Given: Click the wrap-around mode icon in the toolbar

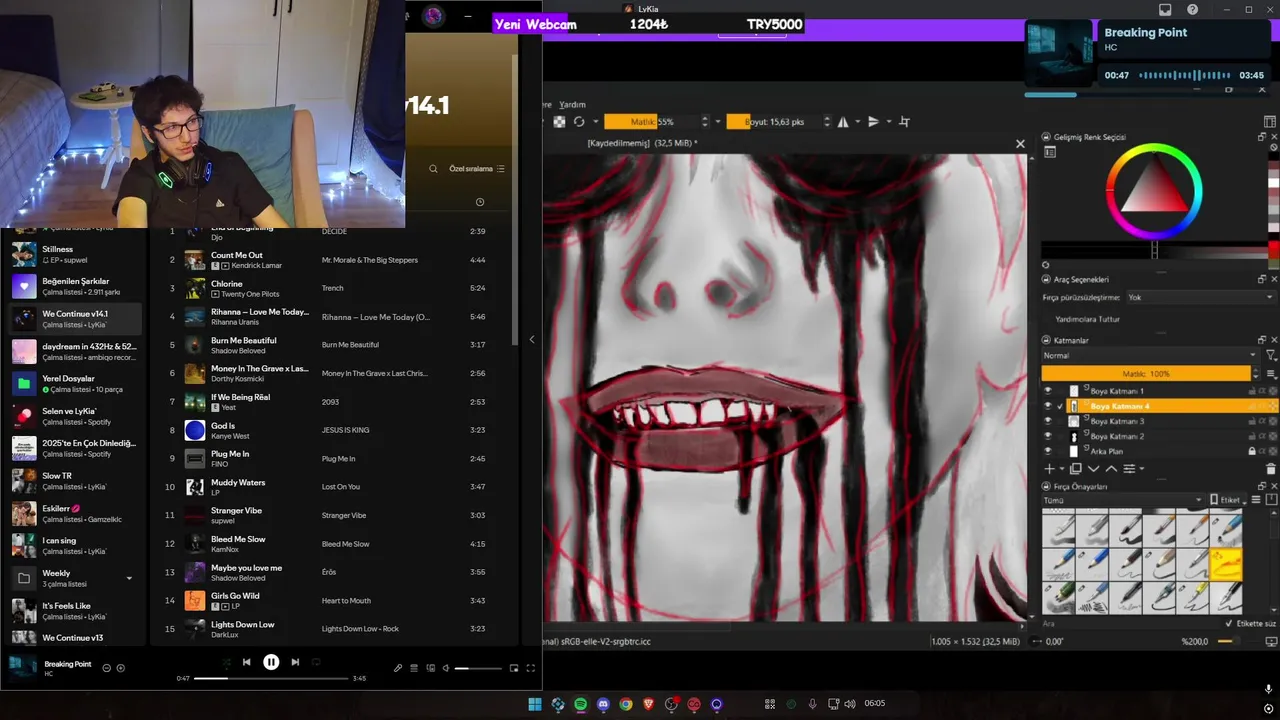Looking at the screenshot, I should coord(905,122).
